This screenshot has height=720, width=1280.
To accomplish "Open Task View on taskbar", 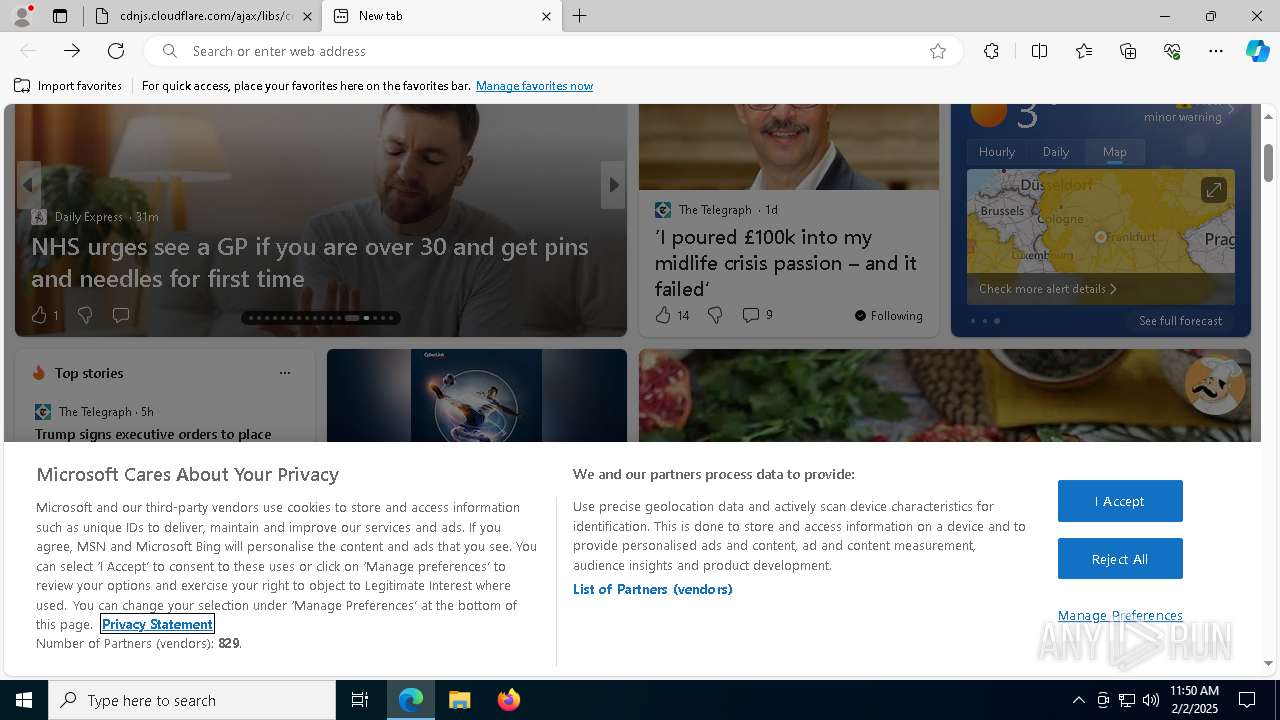I will [360, 700].
